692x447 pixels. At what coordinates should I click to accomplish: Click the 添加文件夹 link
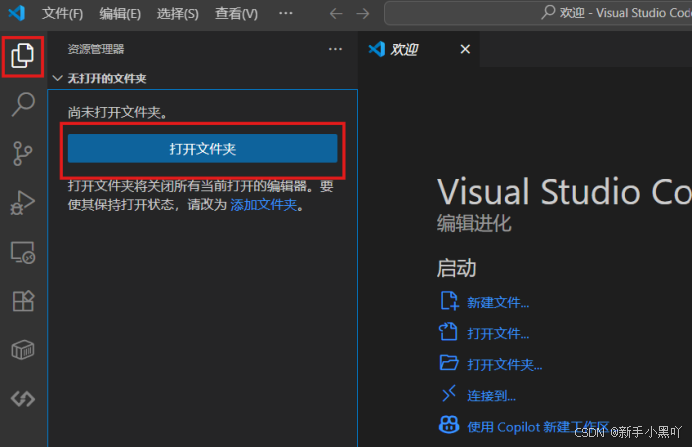pyautogui.click(x=263, y=205)
